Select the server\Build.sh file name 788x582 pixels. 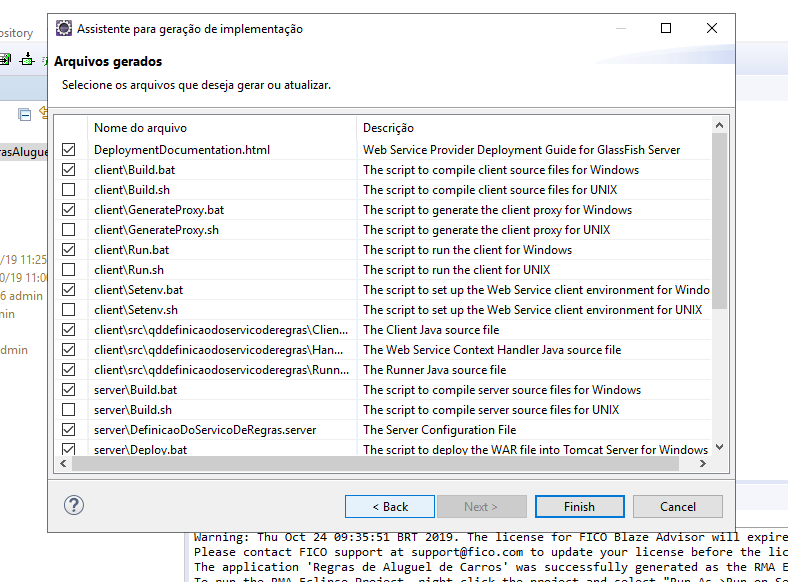point(133,410)
